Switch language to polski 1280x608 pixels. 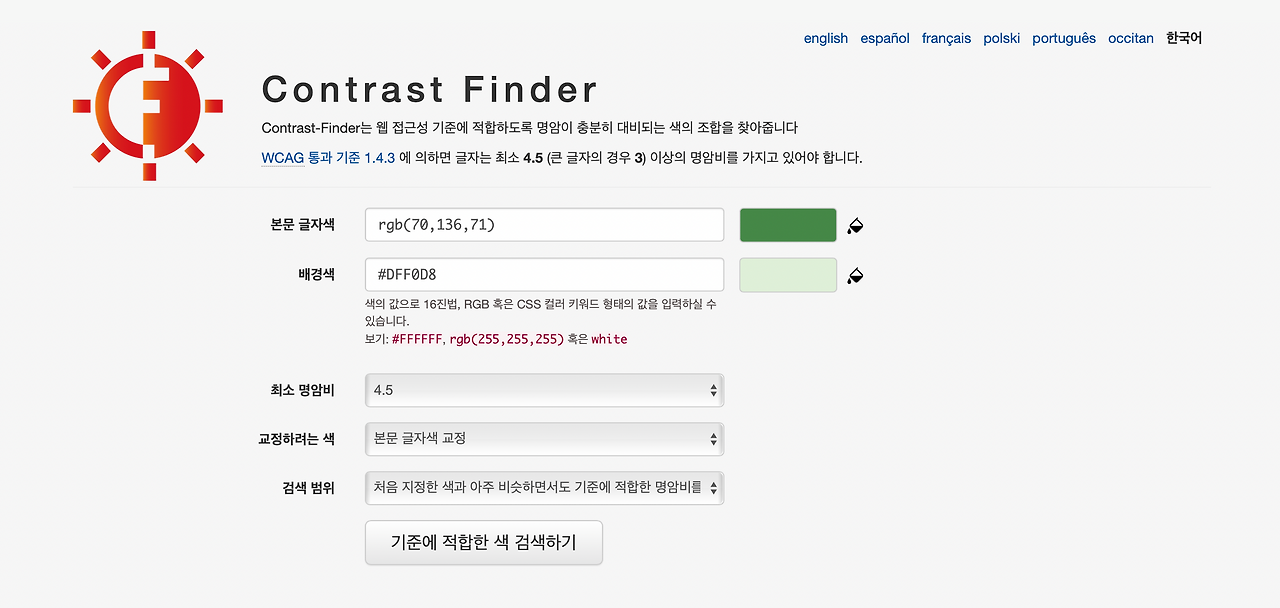click(1002, 38)
